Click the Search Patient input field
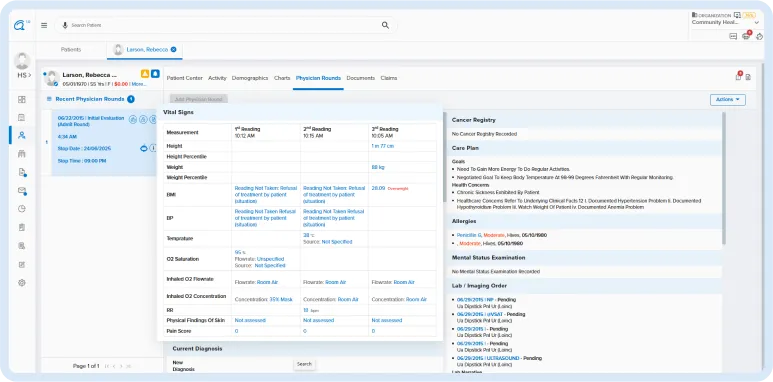 coord(225,25)
